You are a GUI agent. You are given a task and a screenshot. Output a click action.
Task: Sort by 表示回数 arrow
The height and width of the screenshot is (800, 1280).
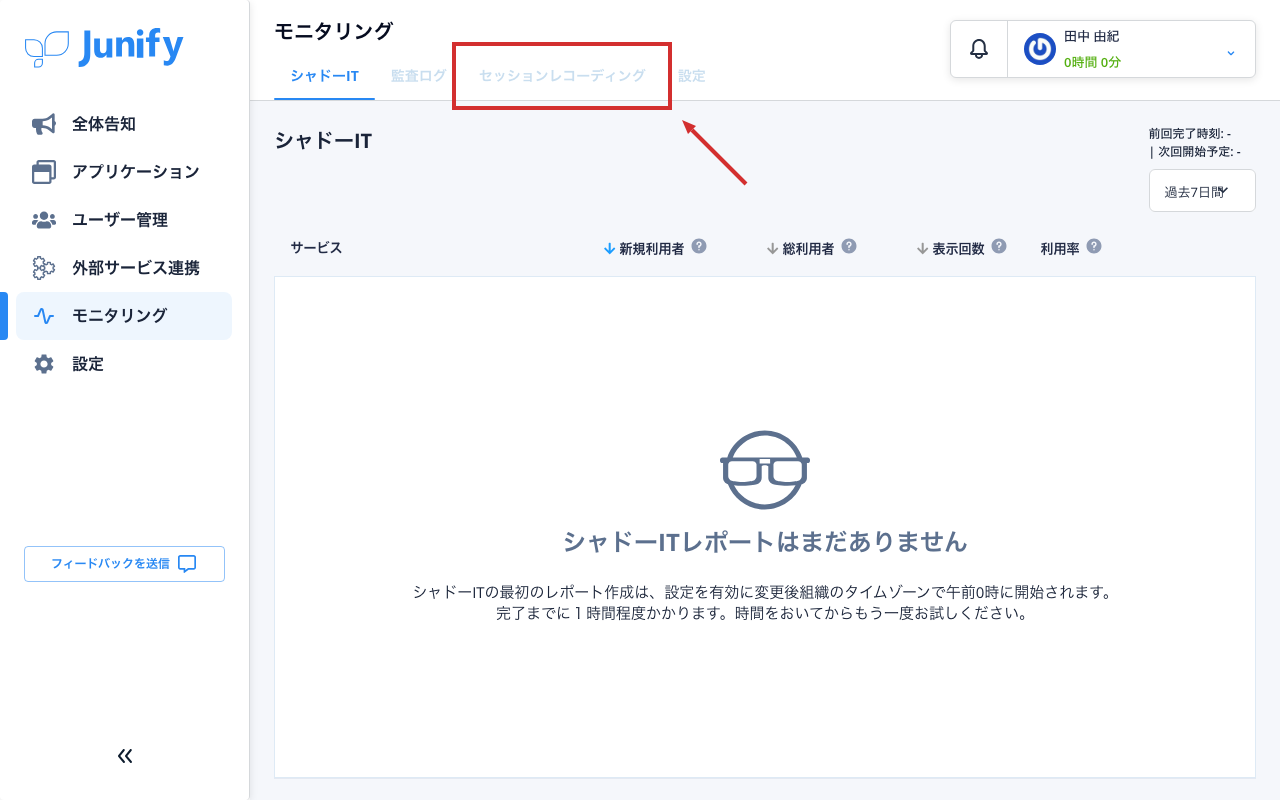(x=922, y=248)
